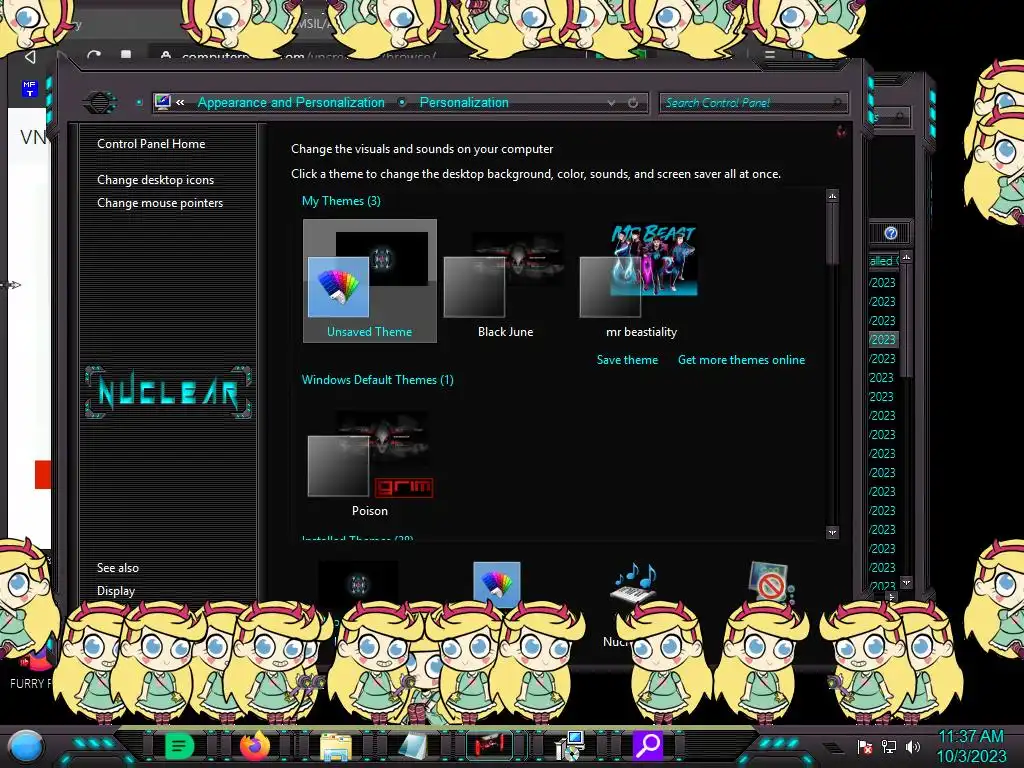Click the Personalization breadcrumb
1024x768 pixels.
coord(464,103)
